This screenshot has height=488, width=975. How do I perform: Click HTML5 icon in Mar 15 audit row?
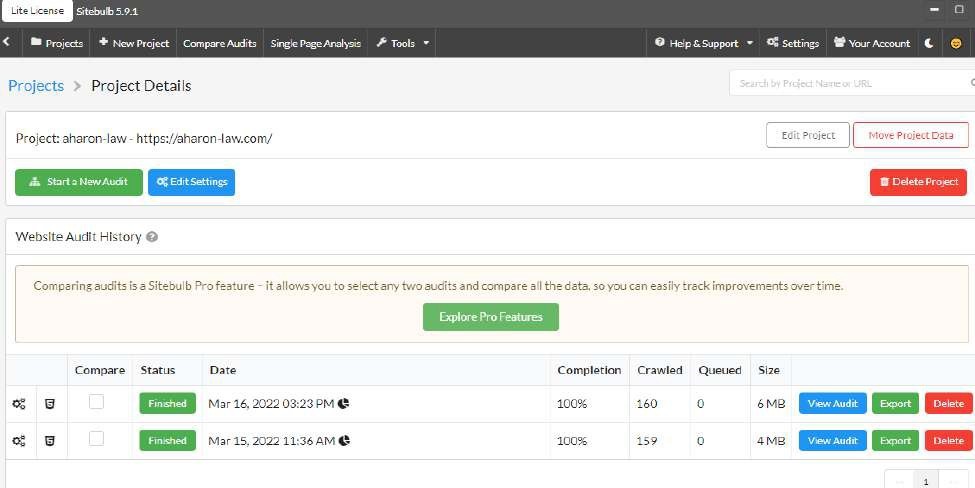coord(50,441)
